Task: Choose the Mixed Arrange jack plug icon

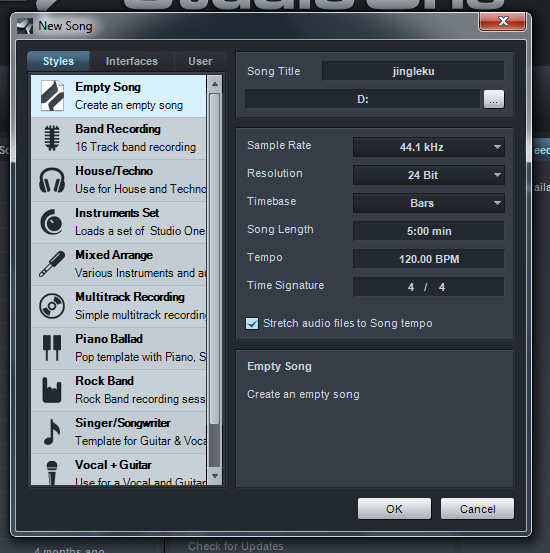Action: point(52,264)
